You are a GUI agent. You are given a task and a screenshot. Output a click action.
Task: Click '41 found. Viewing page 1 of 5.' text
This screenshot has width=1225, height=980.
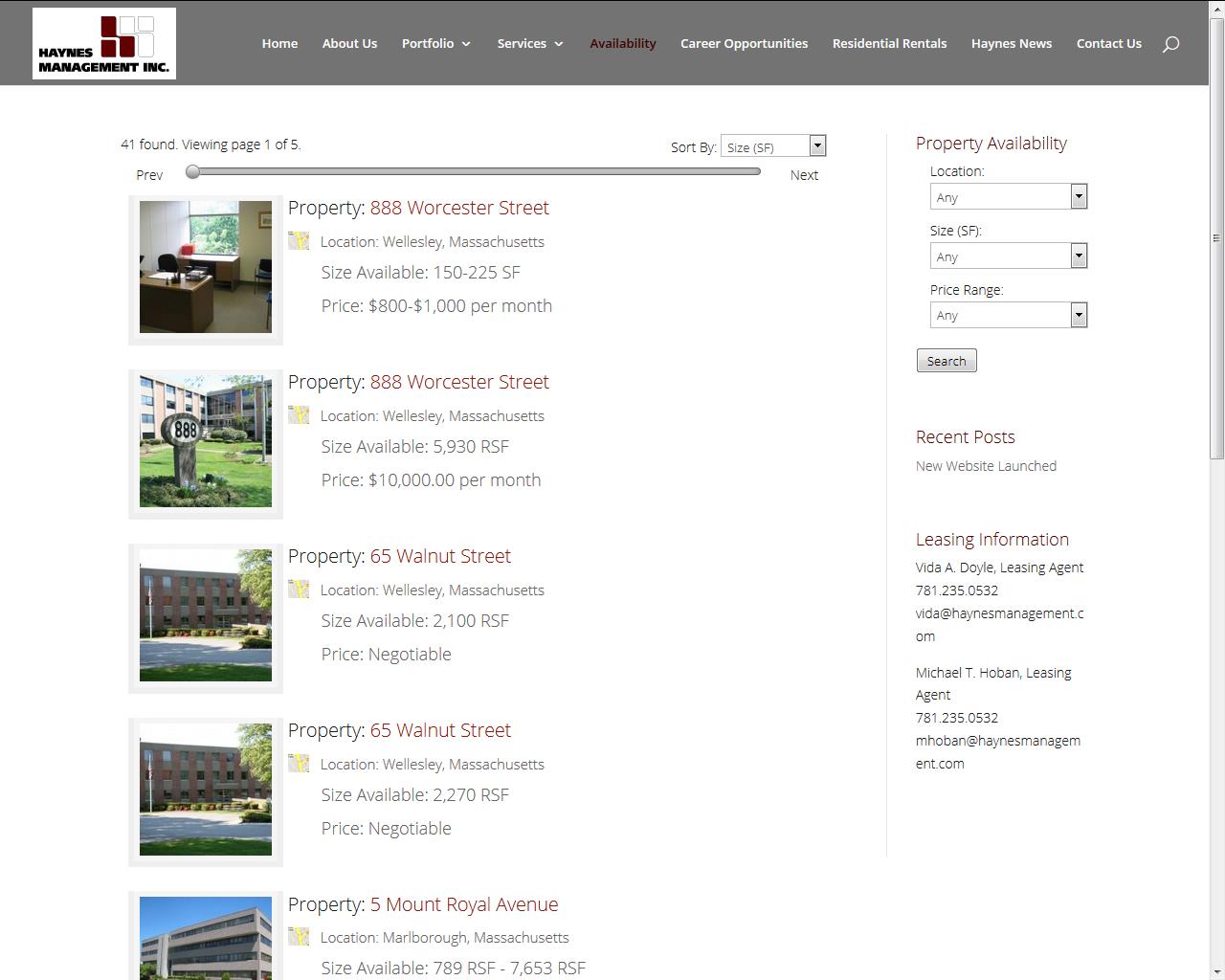coord(211,145)
